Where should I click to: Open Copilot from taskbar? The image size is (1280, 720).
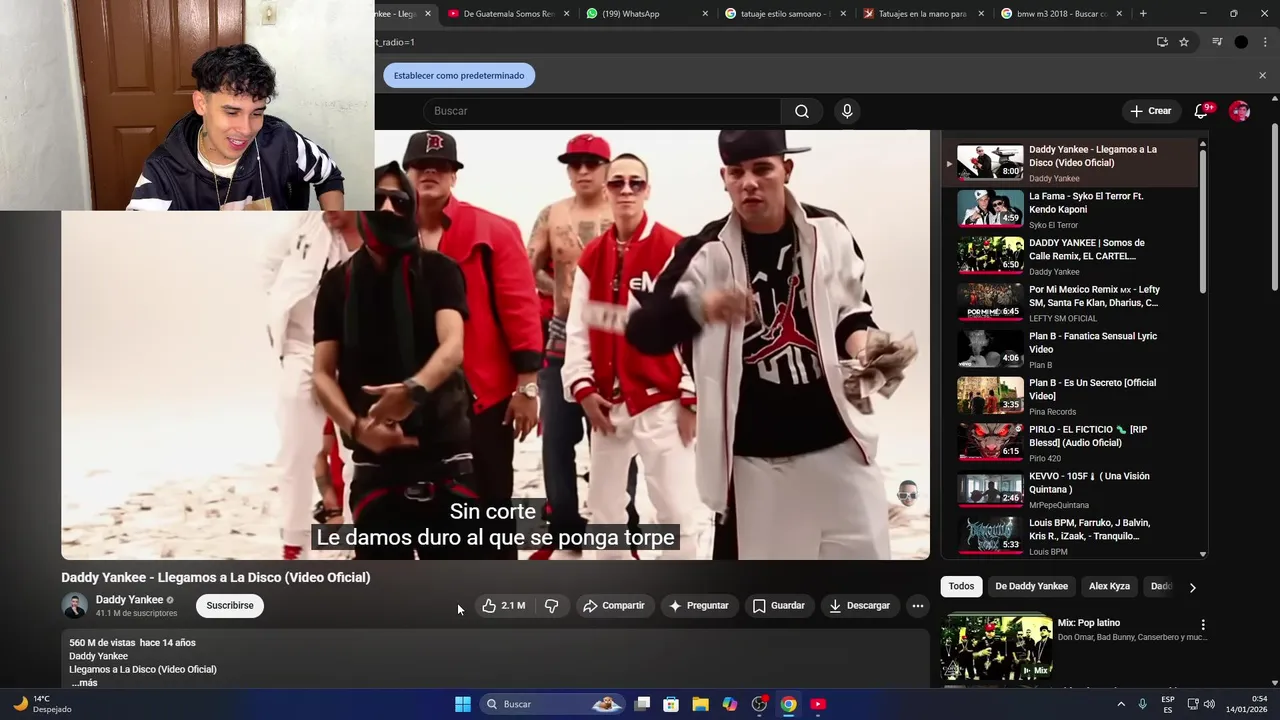coord(730,704)
